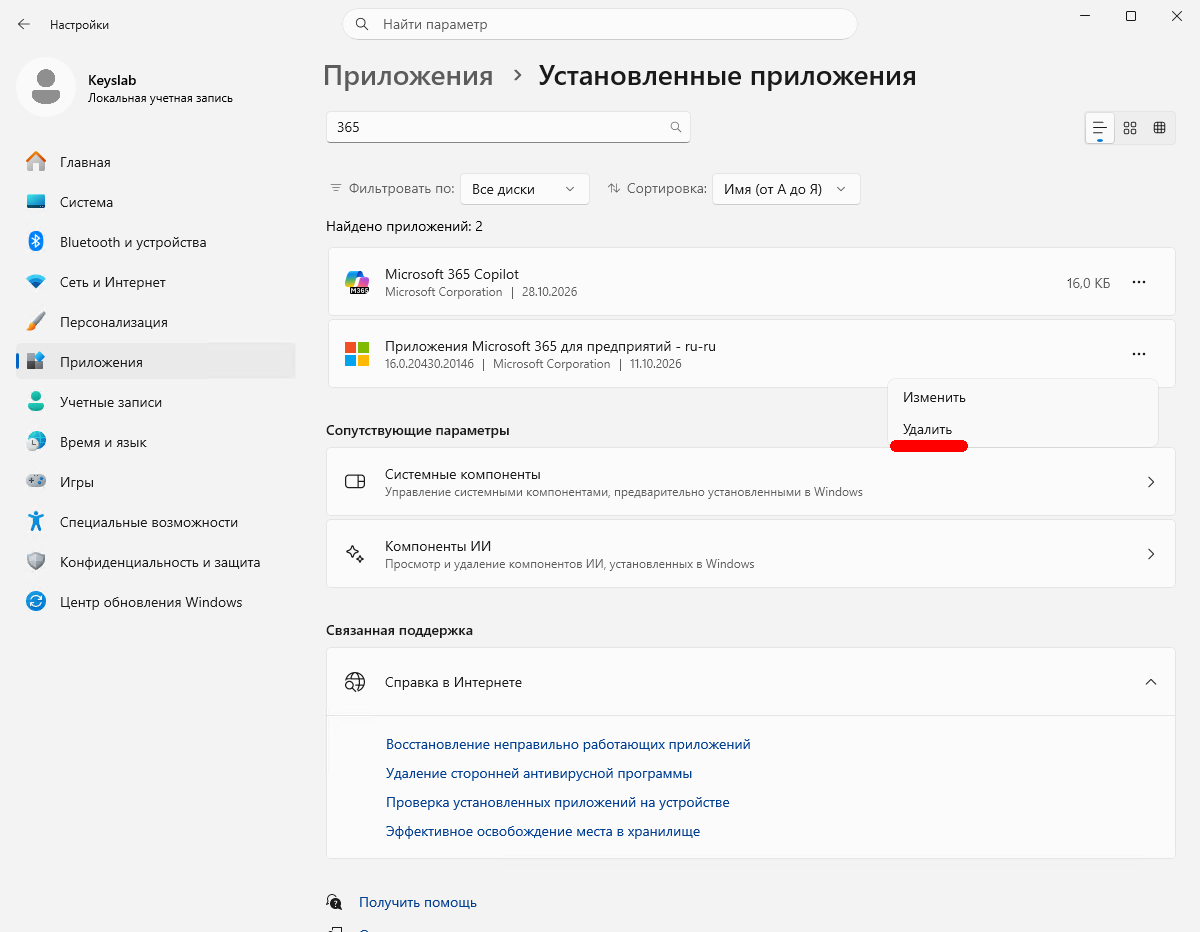Select the Система sidebar item text
This screenshot has width=1200, height=932.
pyautogui.click(x=86, y=202)
